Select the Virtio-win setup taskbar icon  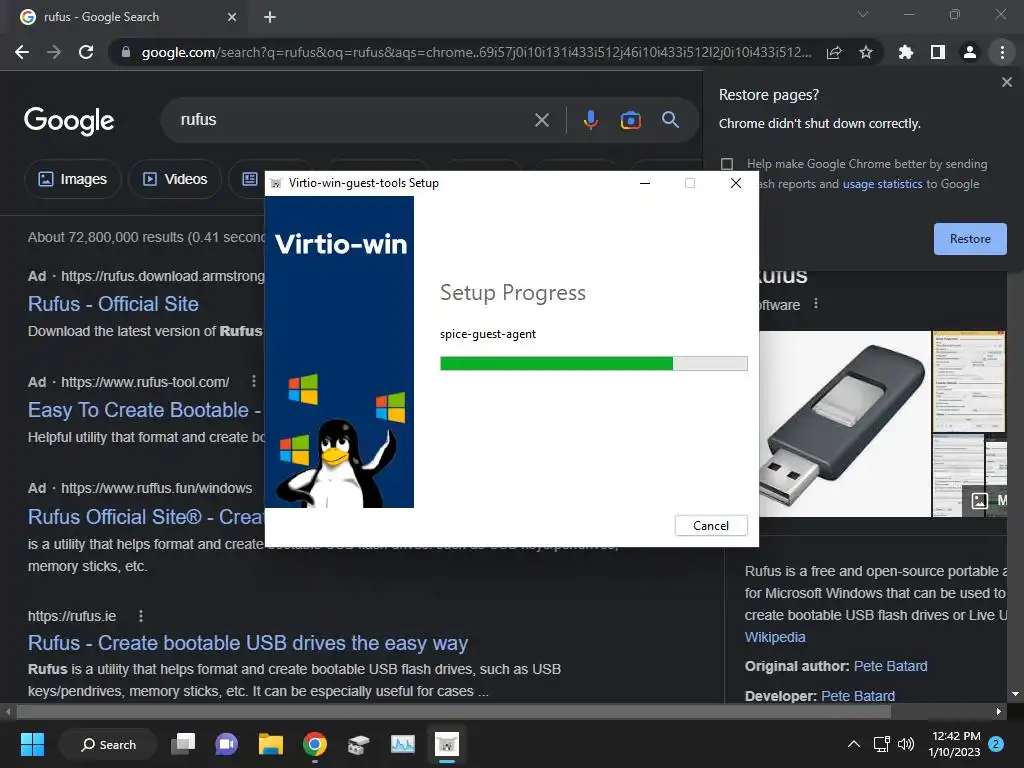coord(447,744)
